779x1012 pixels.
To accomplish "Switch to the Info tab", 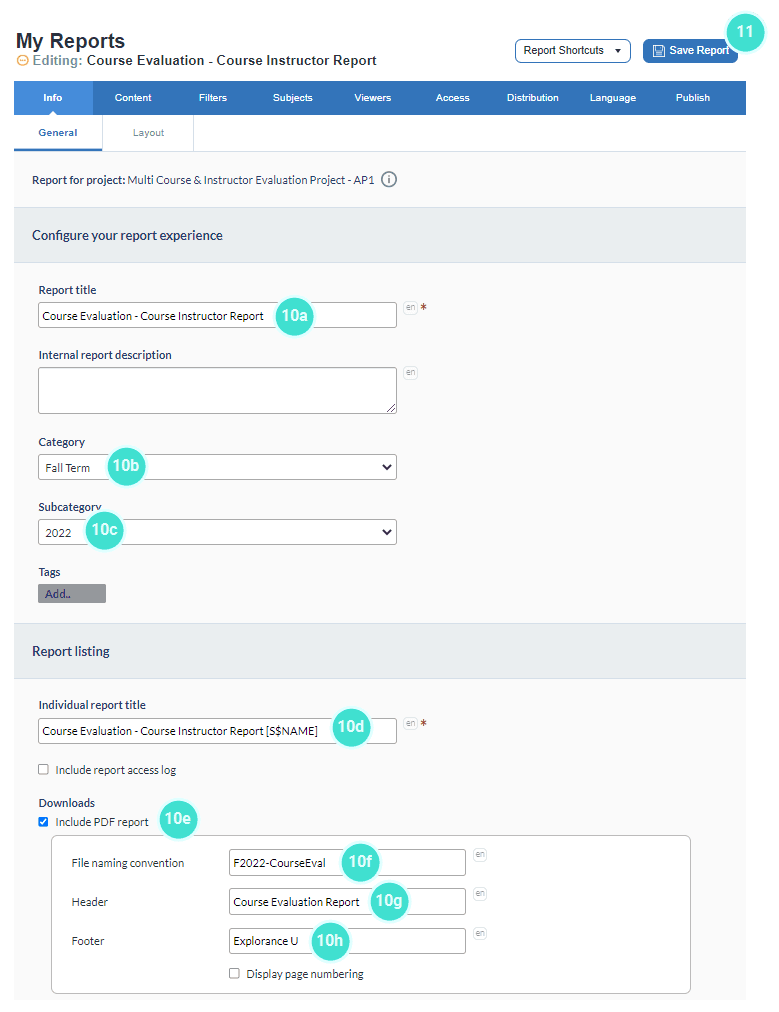I will tap(53, 98).
